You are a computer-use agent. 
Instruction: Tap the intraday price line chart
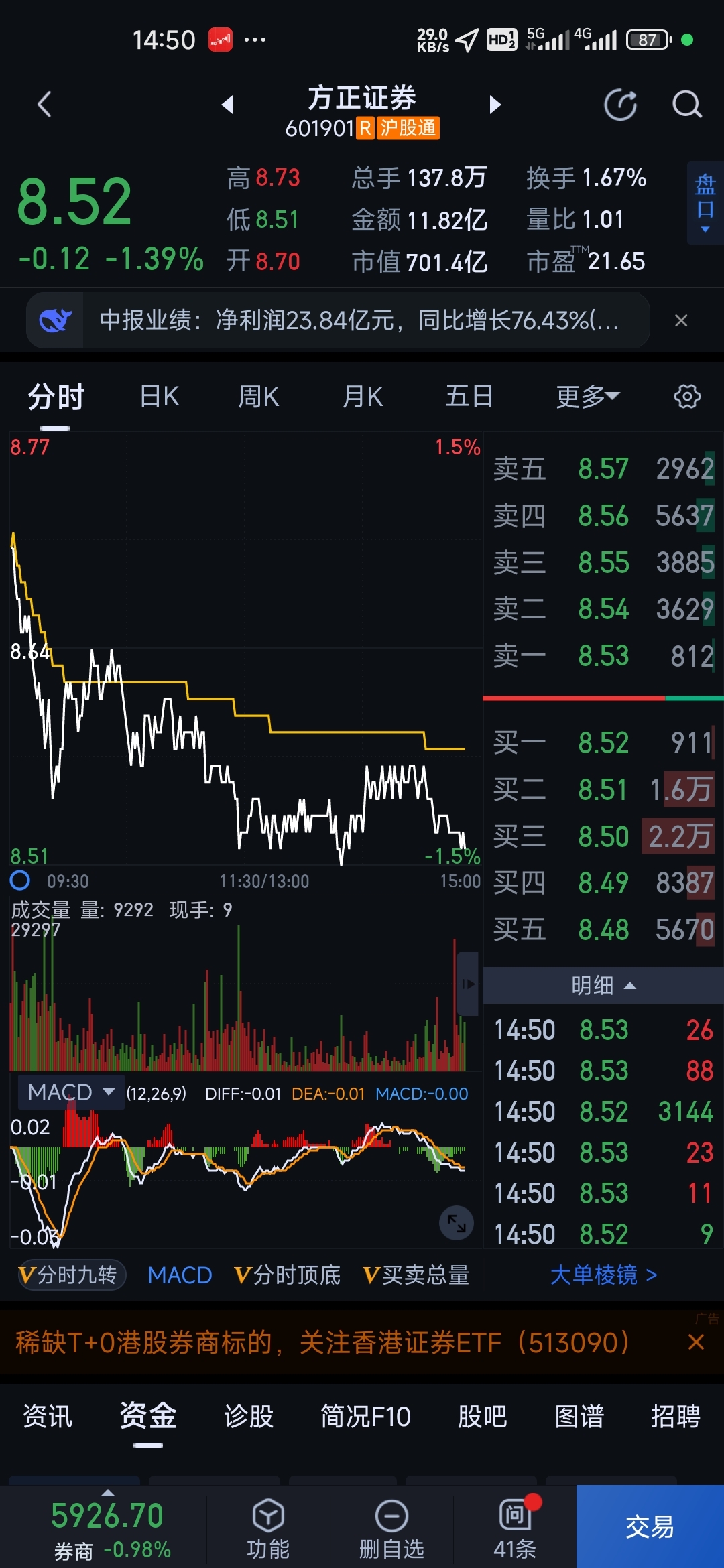(x=245, y=649)
